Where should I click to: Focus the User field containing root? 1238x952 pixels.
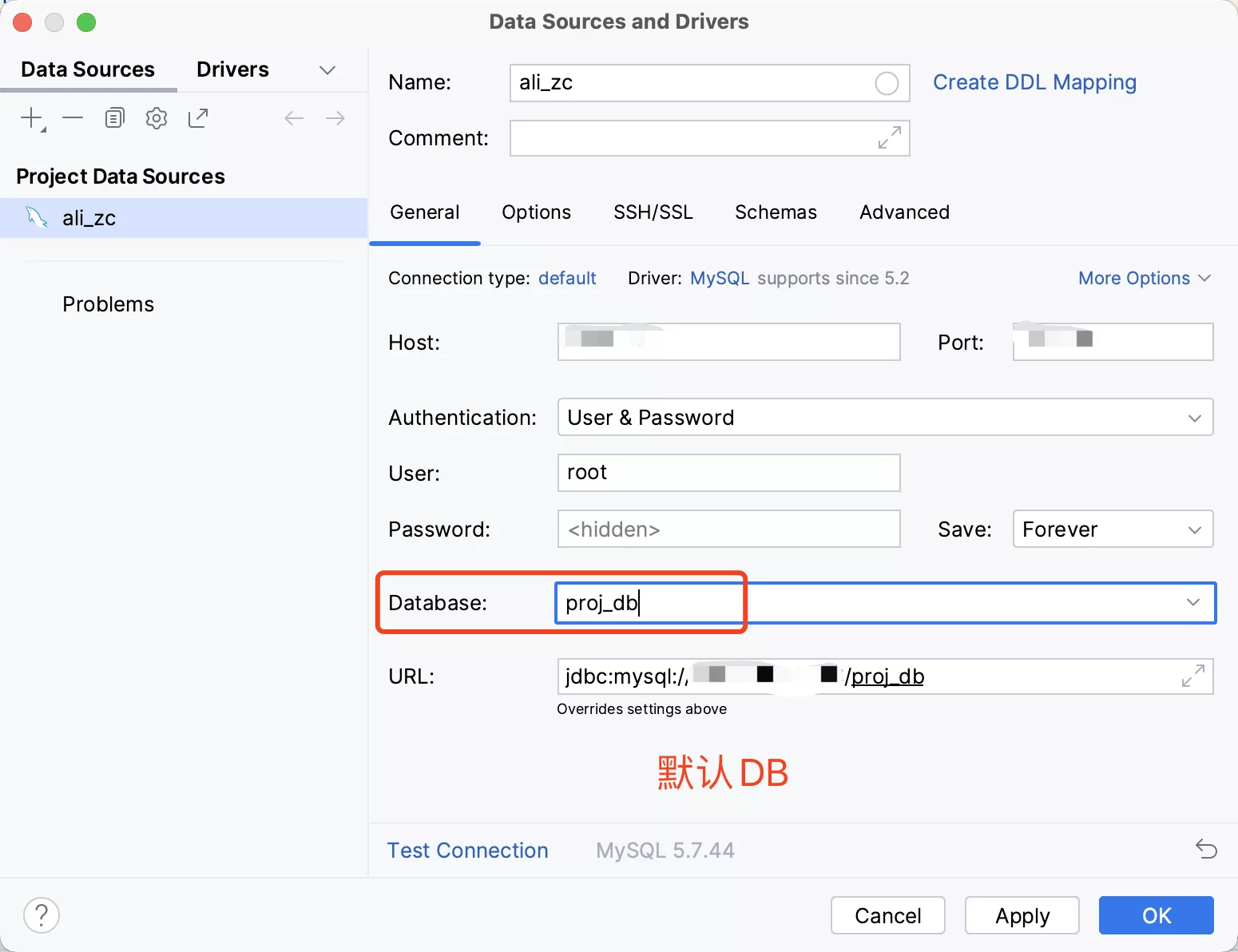(x=729, y=473)
